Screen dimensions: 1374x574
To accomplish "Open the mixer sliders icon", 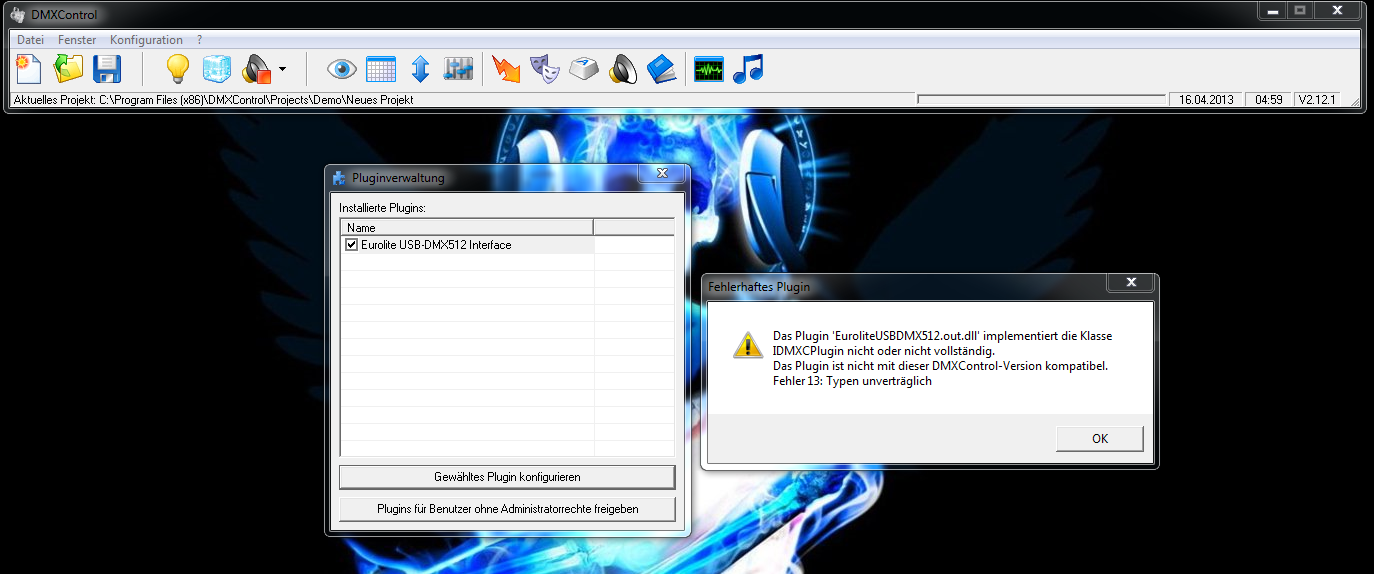I will coord(458,69).
